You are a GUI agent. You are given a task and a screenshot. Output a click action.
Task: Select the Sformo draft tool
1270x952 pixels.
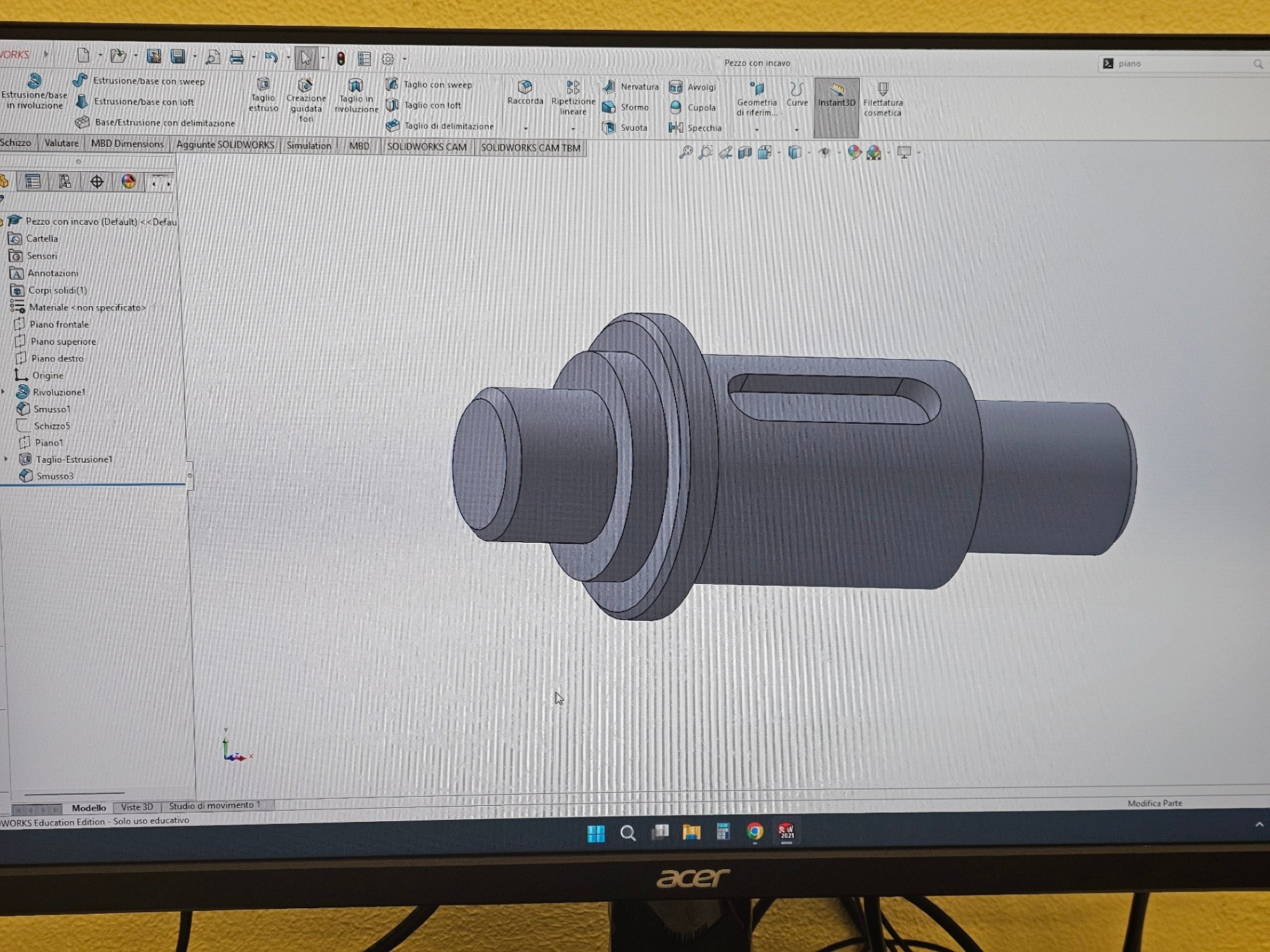(626, 107)
